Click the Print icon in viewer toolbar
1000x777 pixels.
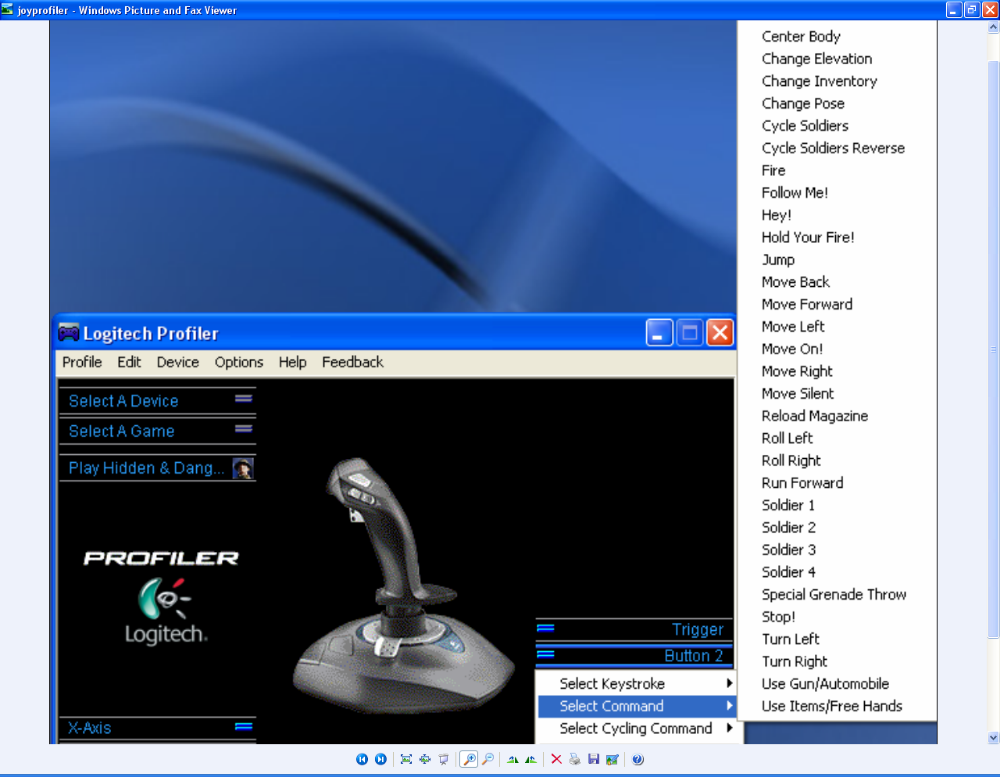[575, 759]
